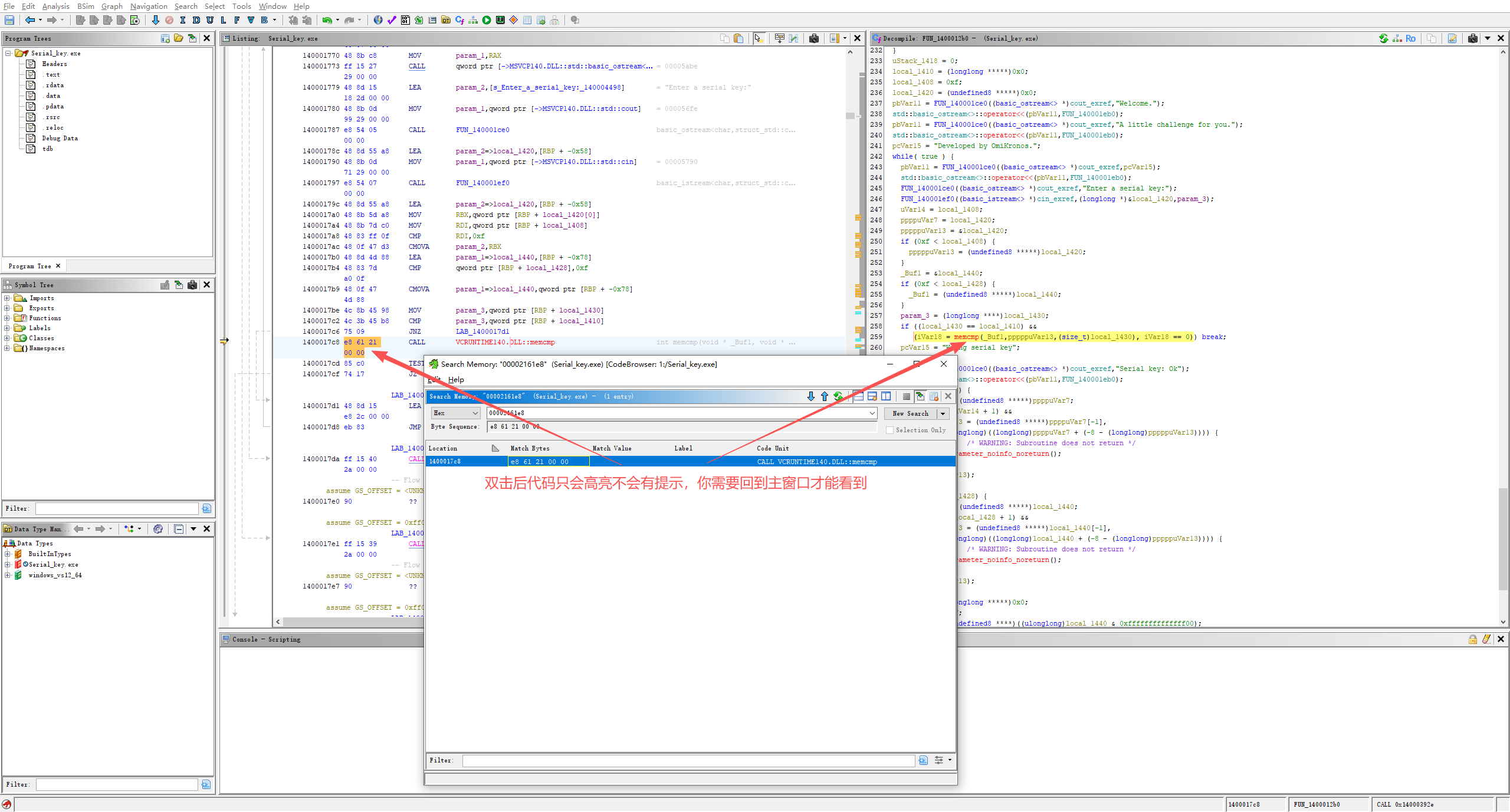1510x812 pixels.
Task: Click the Decompile snapshot camera icon
Action: pyautogui.click(x=1472, y=38)
